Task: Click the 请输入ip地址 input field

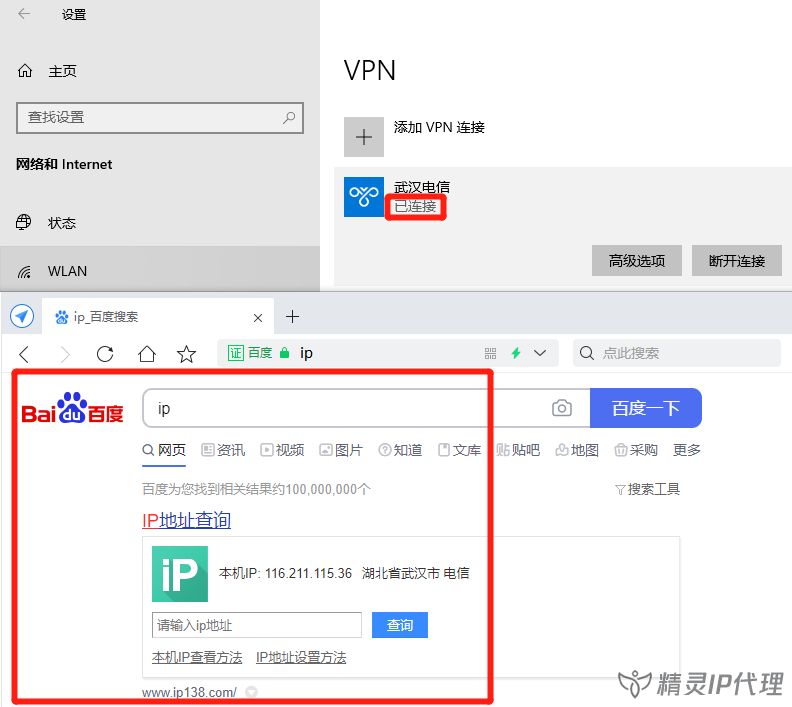Action: click(256, 625)
